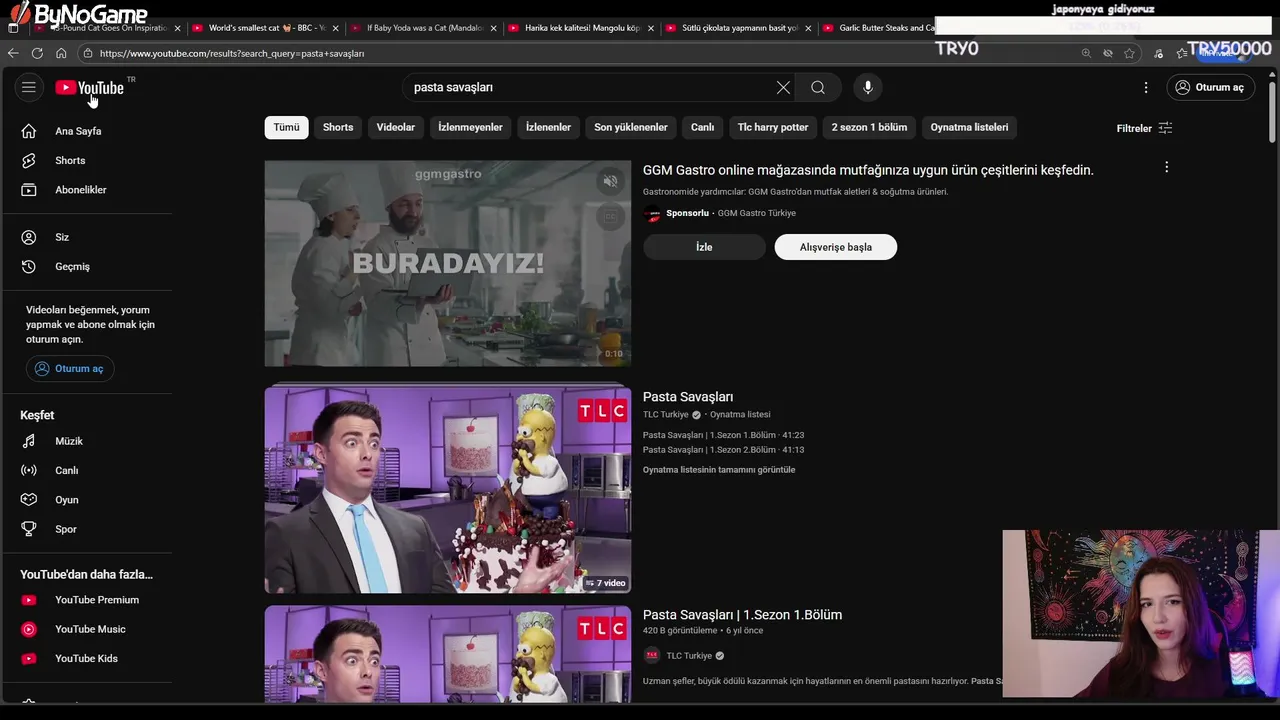Open Pasta Savaşları 1.Sezon 2.Bölüm playlist entry

click(x=723, y=450)
